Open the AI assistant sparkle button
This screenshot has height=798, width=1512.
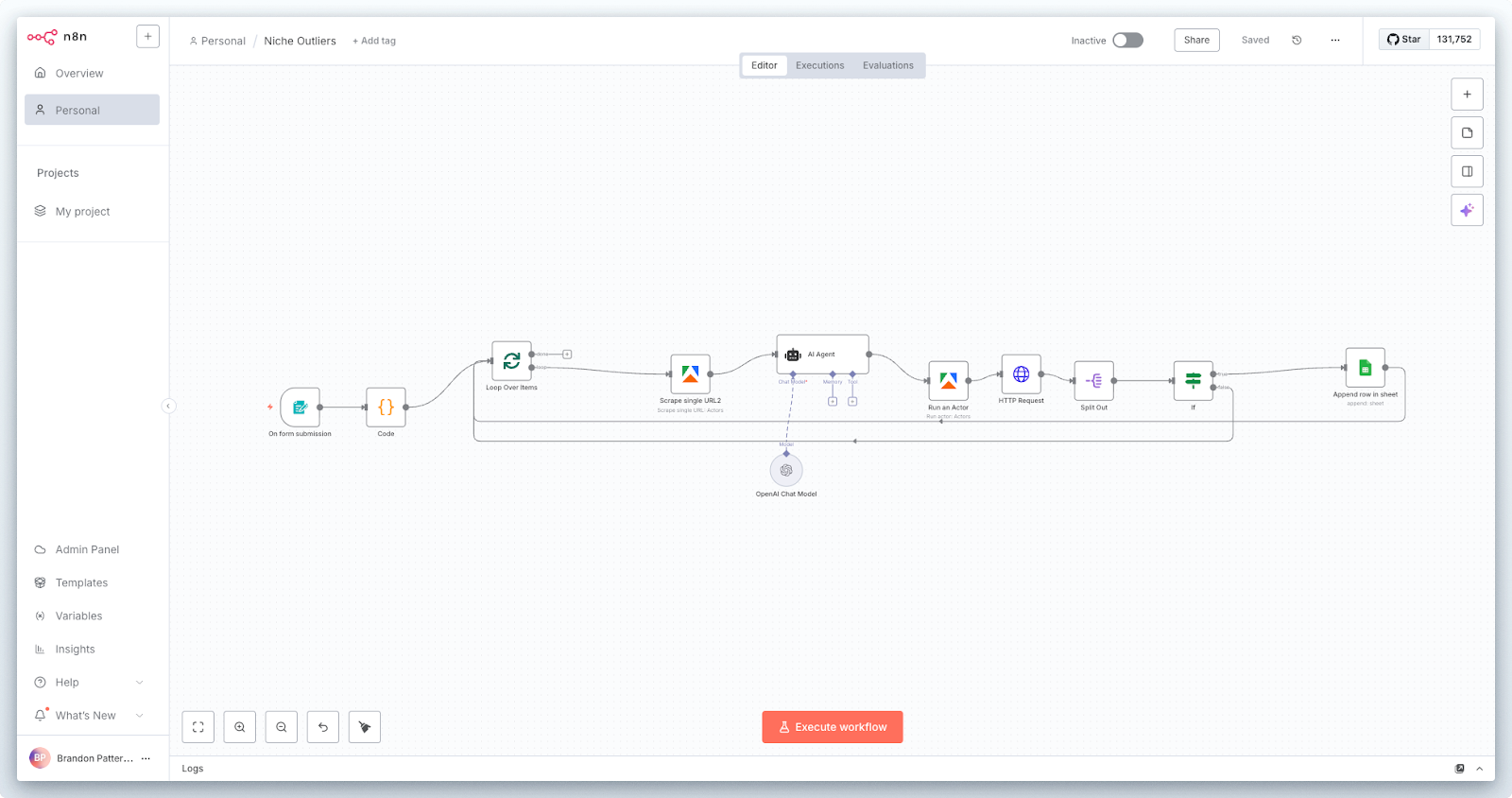pos(1467,210)
